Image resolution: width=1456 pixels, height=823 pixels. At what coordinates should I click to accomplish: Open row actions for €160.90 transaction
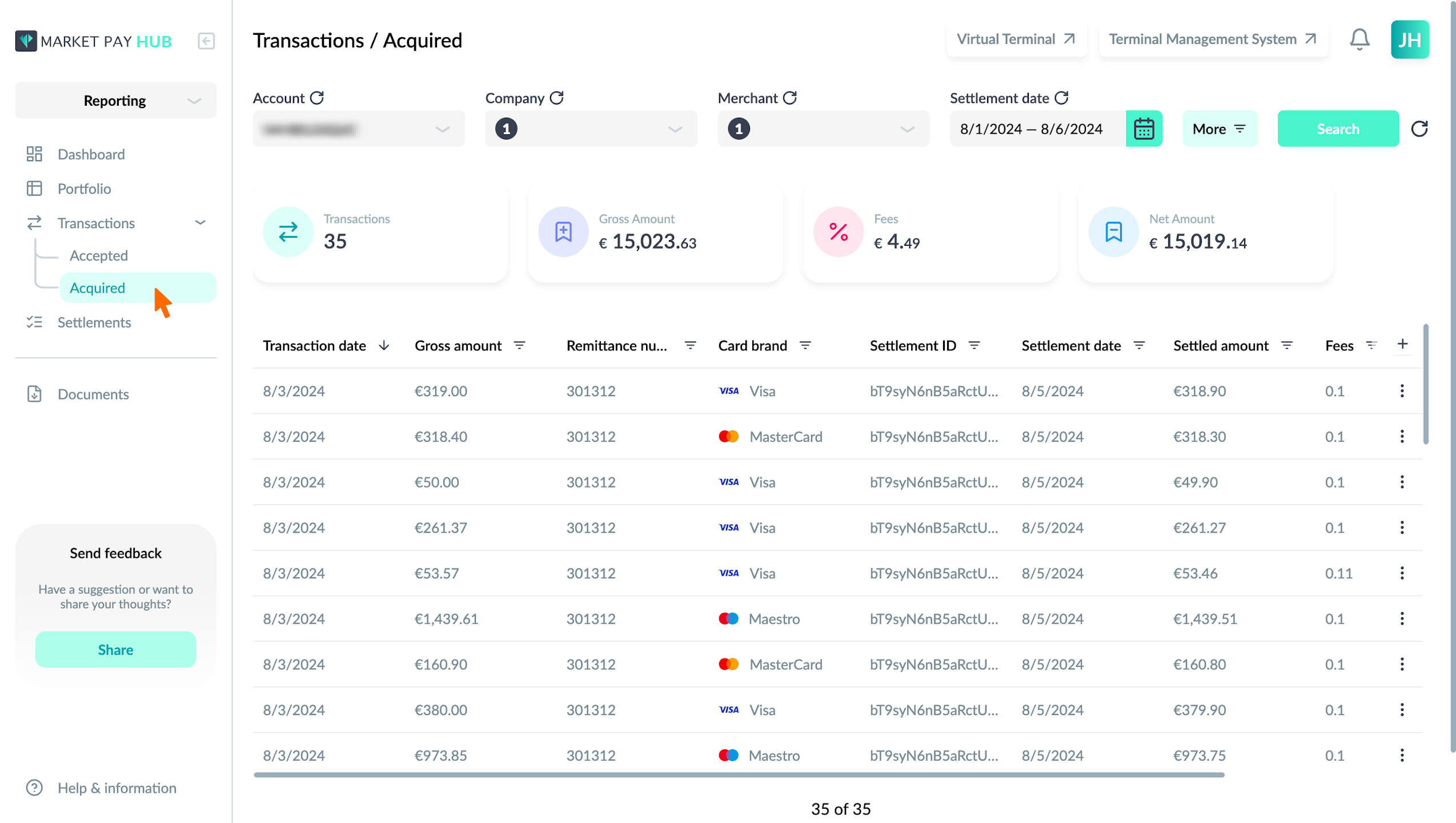coord(1402,664)
